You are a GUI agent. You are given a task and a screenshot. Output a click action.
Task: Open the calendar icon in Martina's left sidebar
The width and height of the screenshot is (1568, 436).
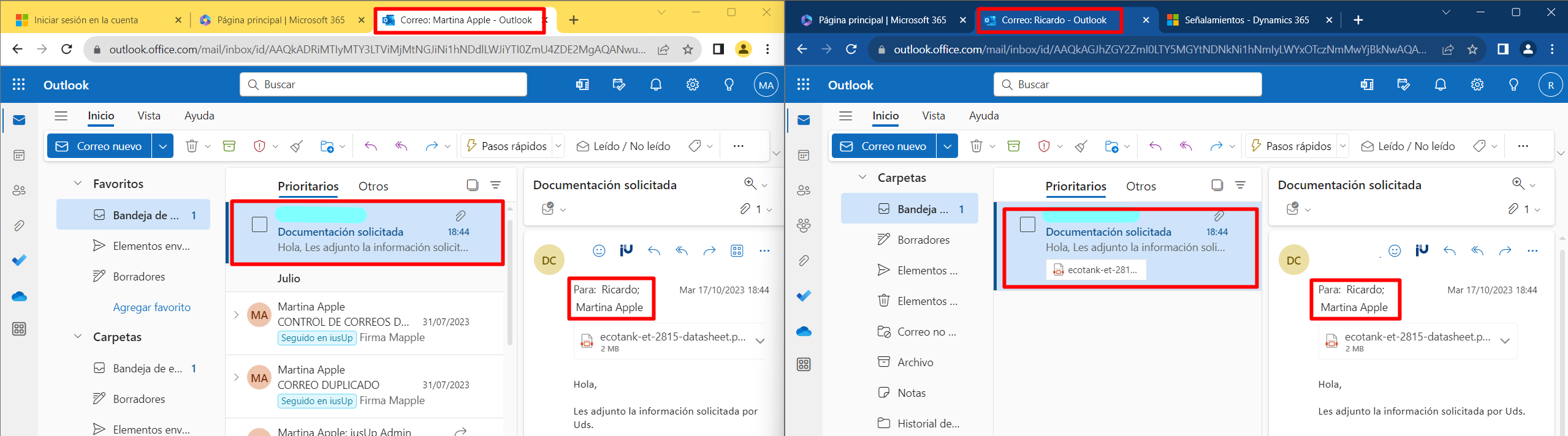click(x=19, y=156)
